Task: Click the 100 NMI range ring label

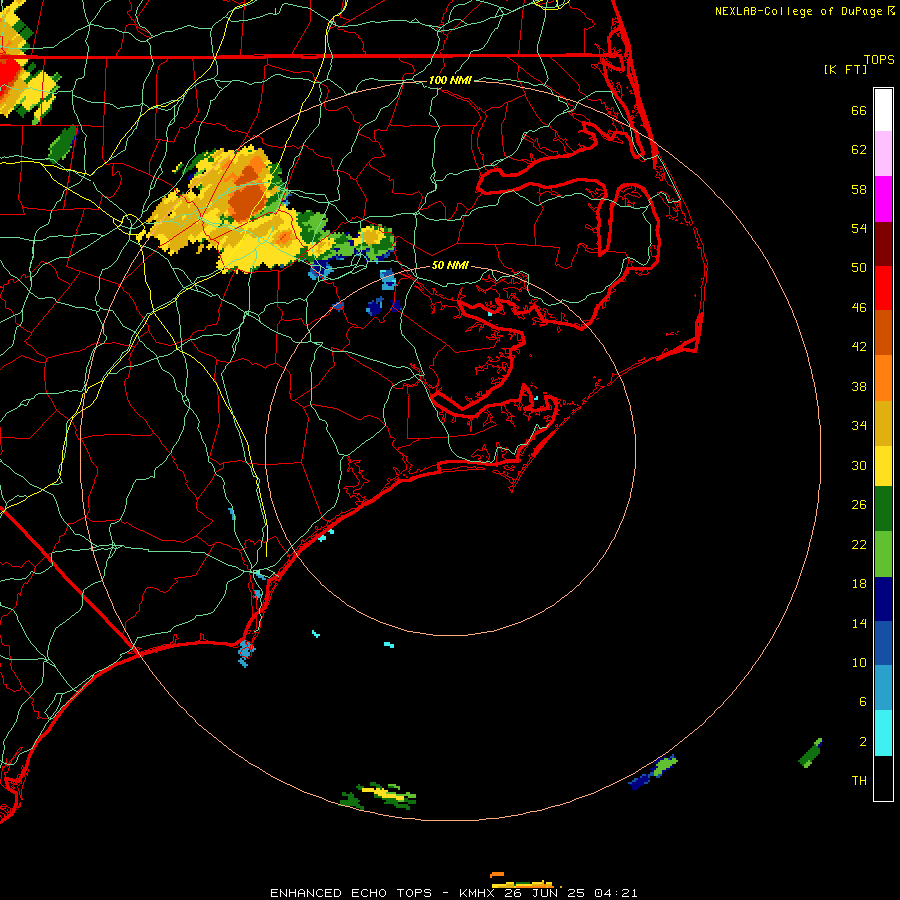Action: (x=450, y=80)
